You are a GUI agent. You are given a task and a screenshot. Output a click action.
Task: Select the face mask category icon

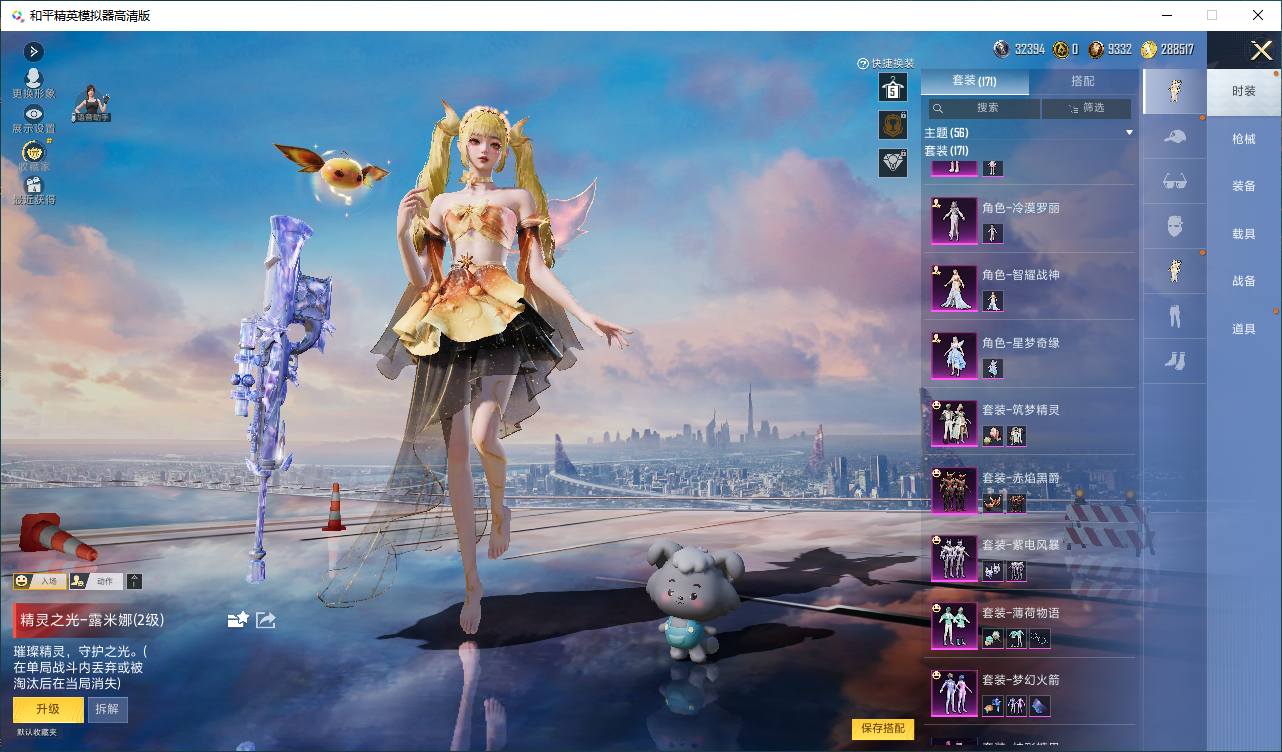[1174, 226]
